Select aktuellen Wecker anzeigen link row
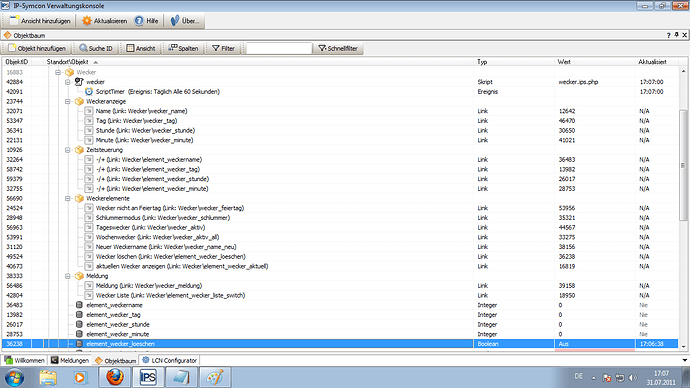 (340, 266)
